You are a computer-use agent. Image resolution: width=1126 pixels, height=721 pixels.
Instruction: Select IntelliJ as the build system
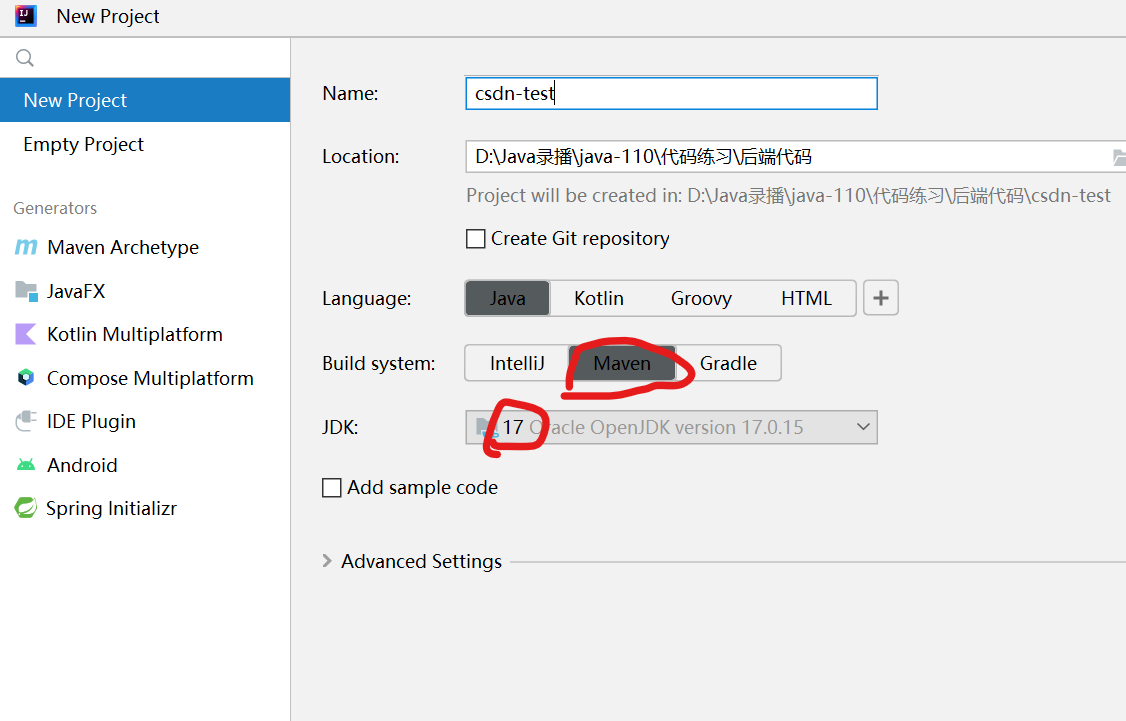coord(517,363)
